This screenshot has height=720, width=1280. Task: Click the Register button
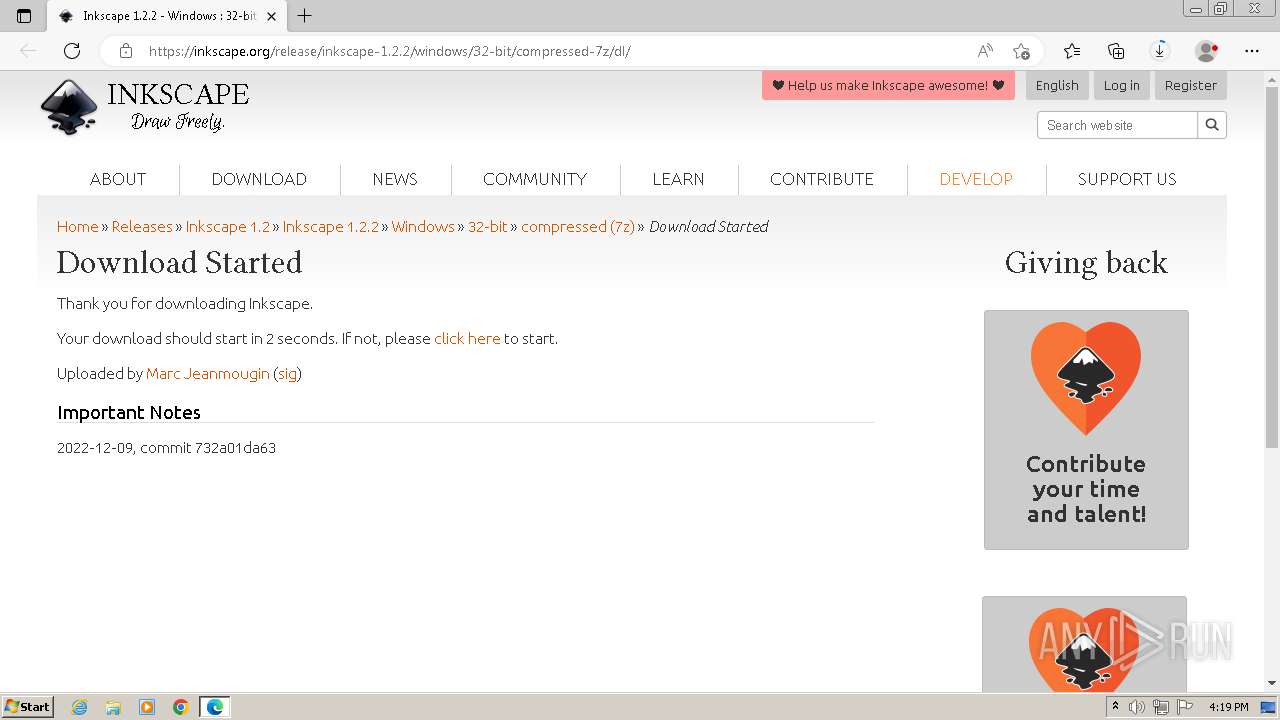pos(1190,86)
